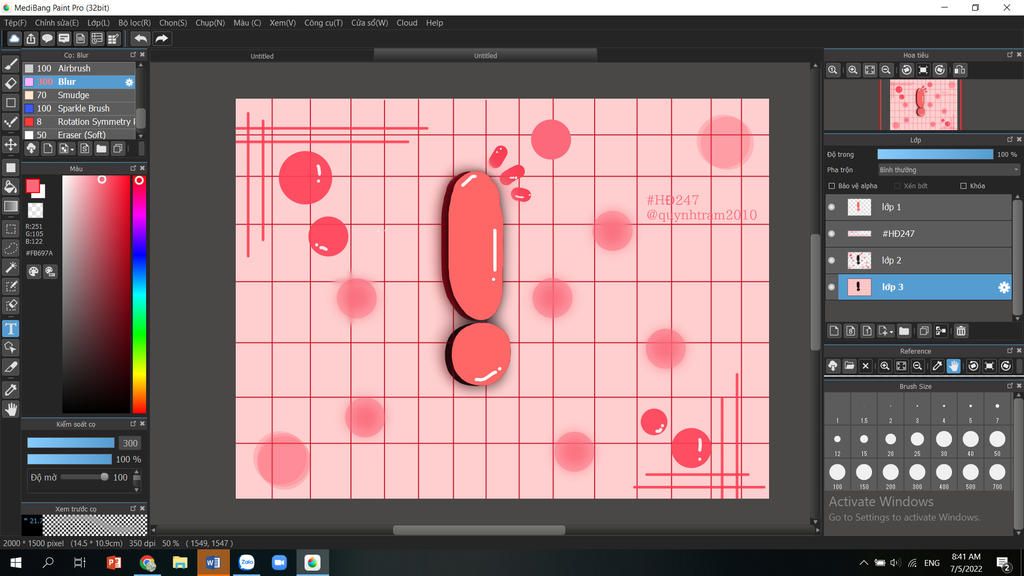Delete layer with trash icon
1024x576 pixels.
click(x=961, y=331)
